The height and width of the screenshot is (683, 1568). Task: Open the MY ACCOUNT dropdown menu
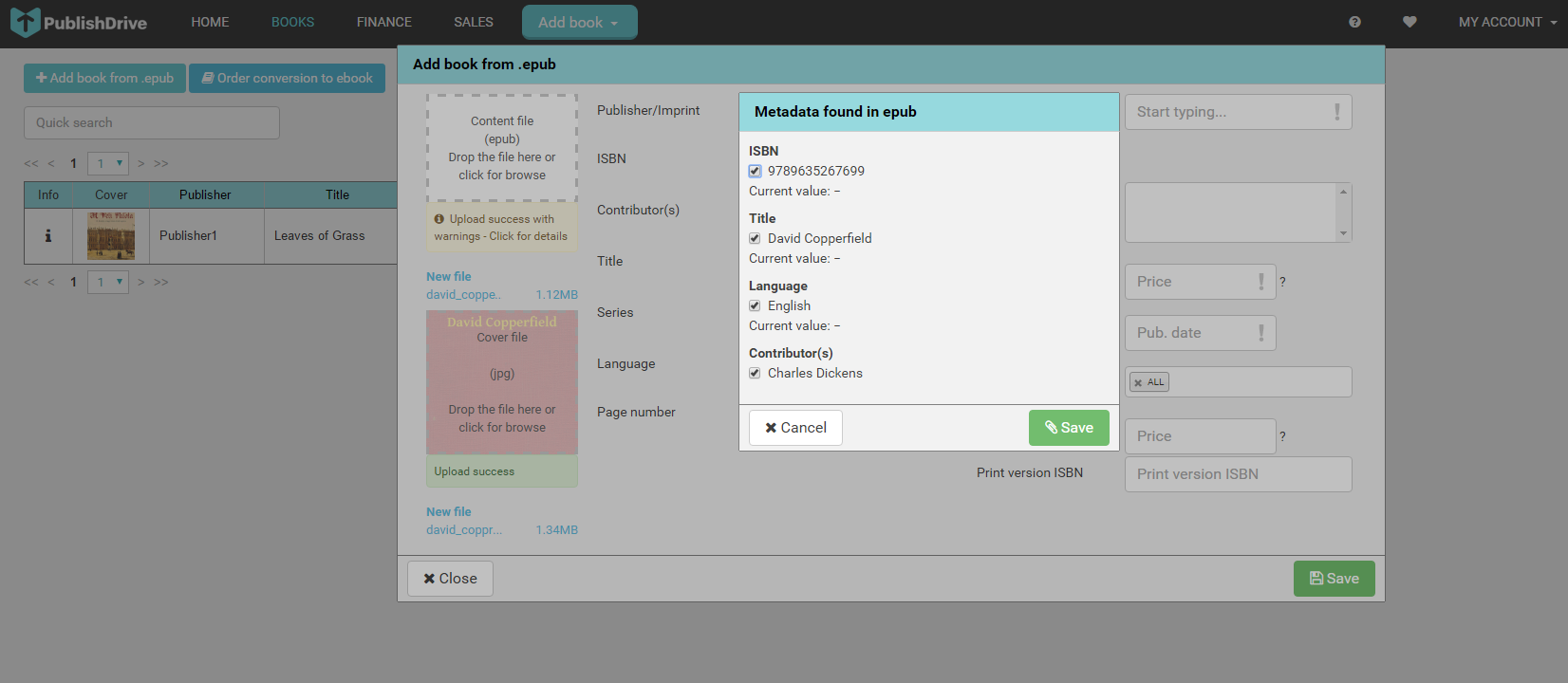[1507, 22]
